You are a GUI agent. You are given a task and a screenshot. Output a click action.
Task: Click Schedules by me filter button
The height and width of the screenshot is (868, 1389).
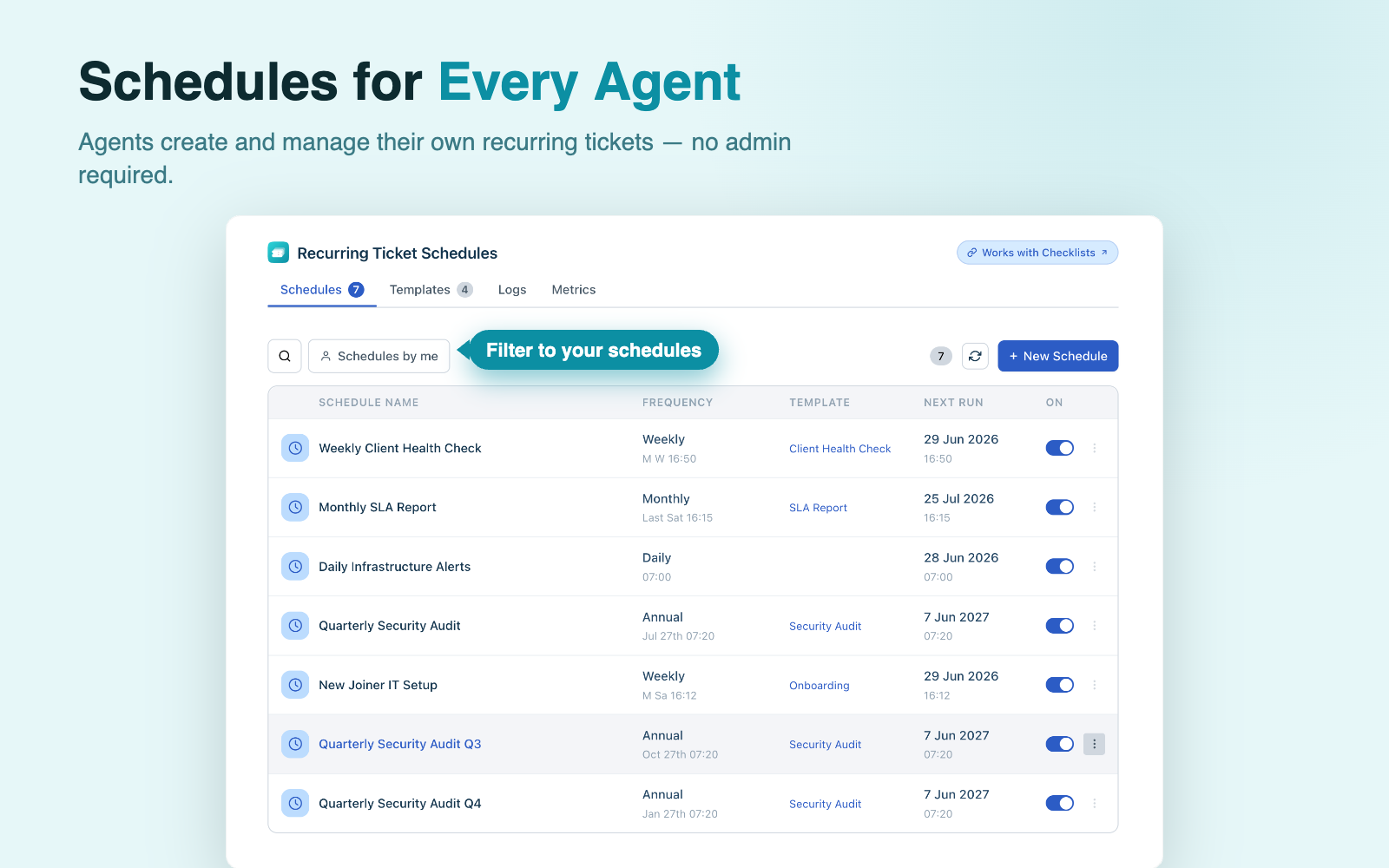click(379, 356)
